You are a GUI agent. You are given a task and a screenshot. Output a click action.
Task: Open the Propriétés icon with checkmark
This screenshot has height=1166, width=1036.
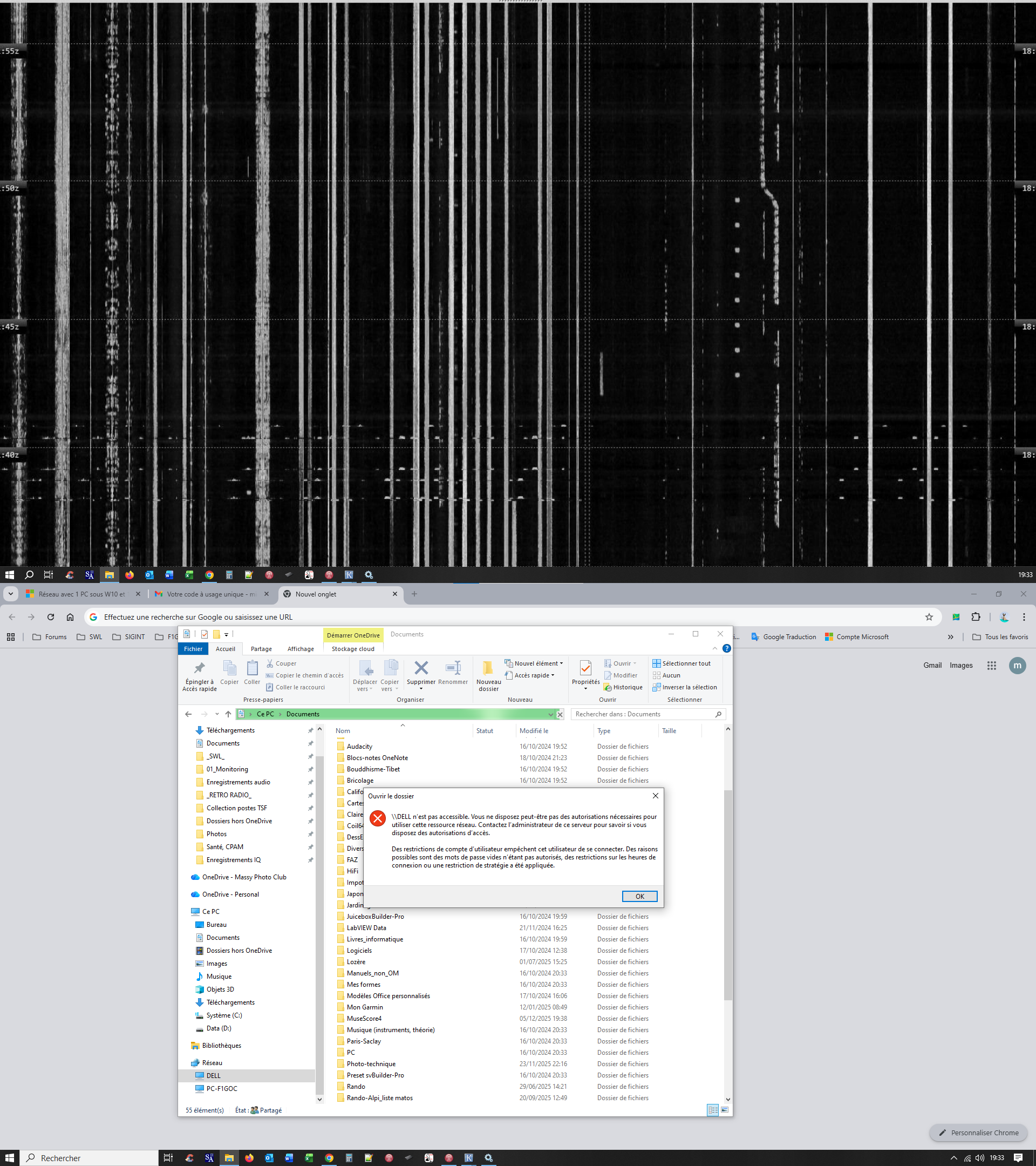(x=585, y=668)
